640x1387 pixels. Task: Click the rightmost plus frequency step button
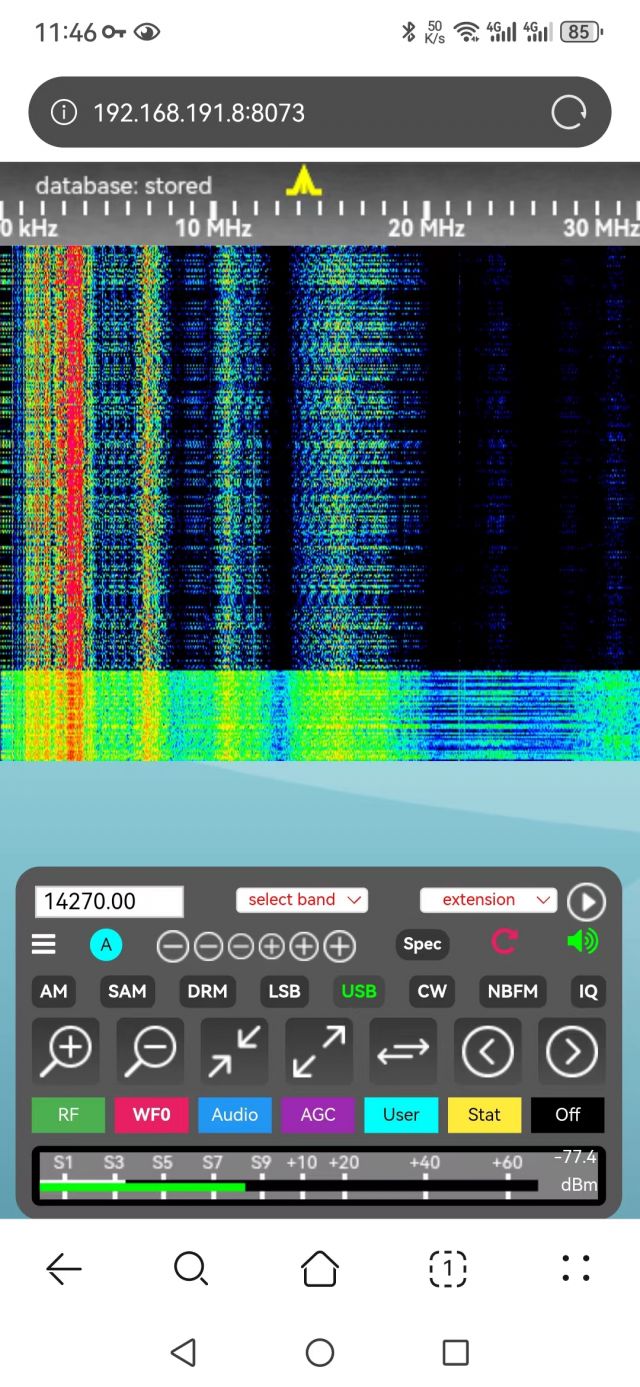[339, 946]
